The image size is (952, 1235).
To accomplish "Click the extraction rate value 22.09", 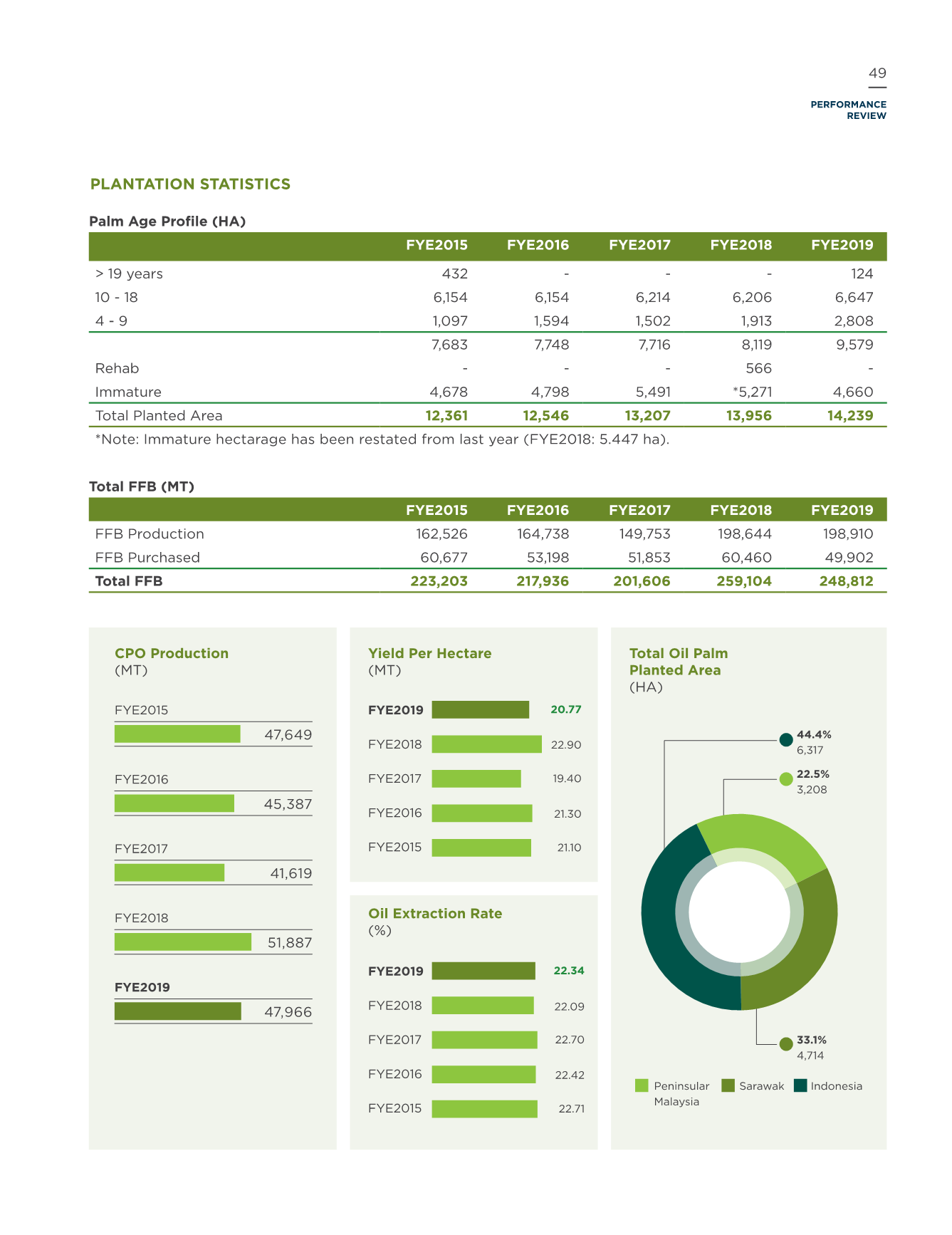I will 570,1006.
